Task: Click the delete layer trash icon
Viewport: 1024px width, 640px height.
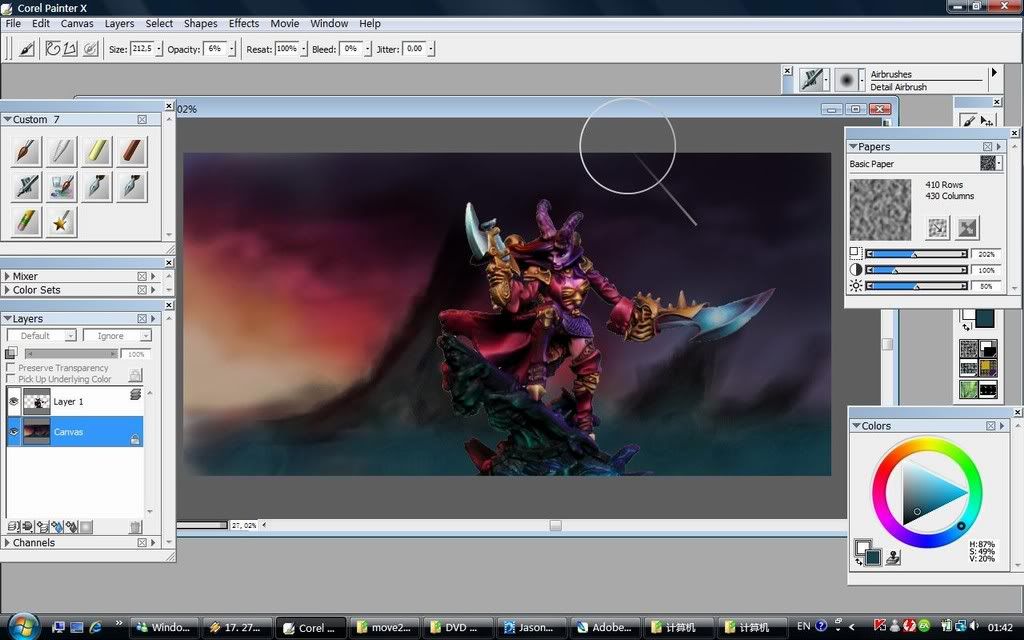Action: click(135, 526)
